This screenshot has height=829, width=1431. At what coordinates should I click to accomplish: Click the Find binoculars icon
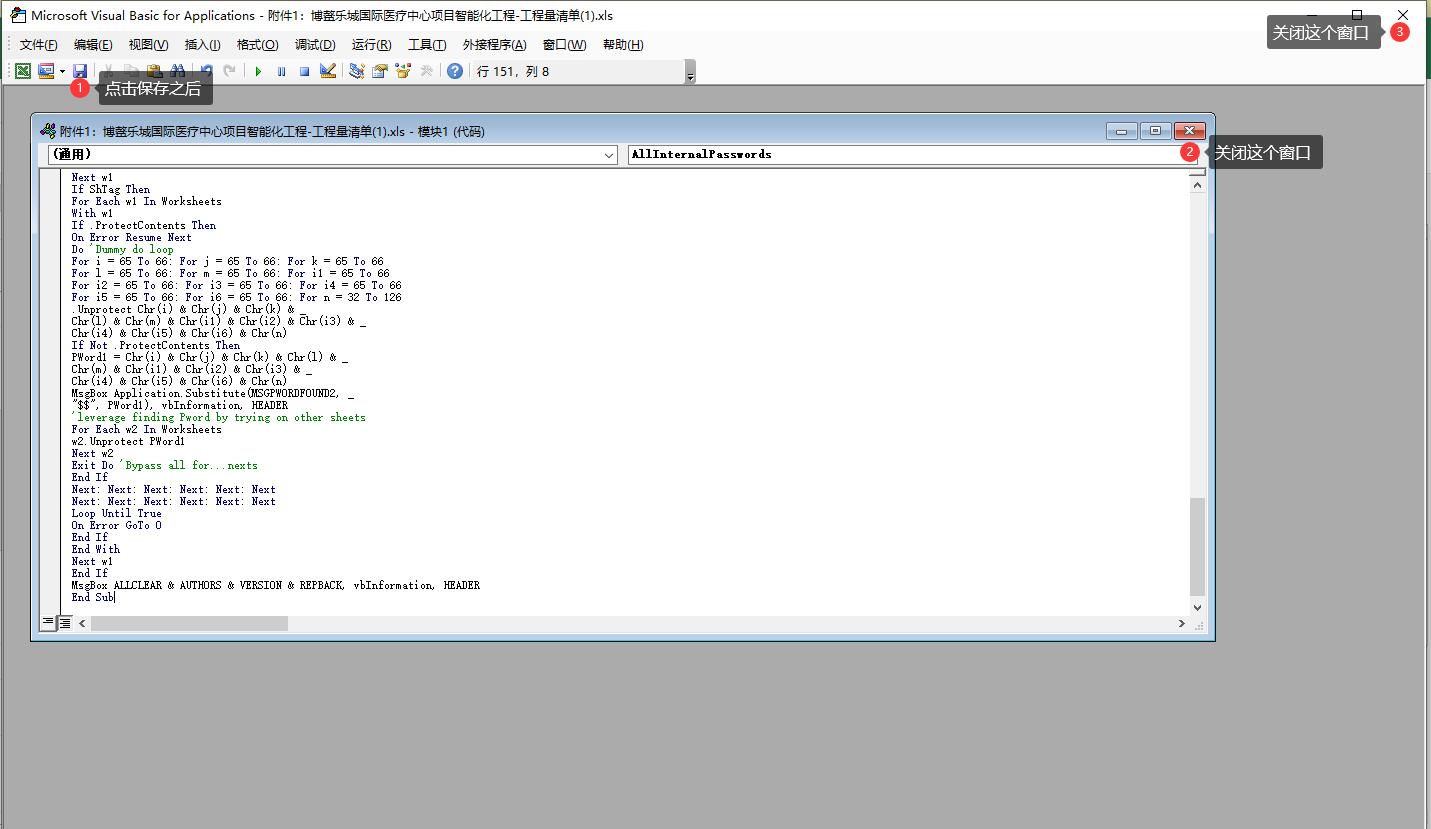point(177,71)
